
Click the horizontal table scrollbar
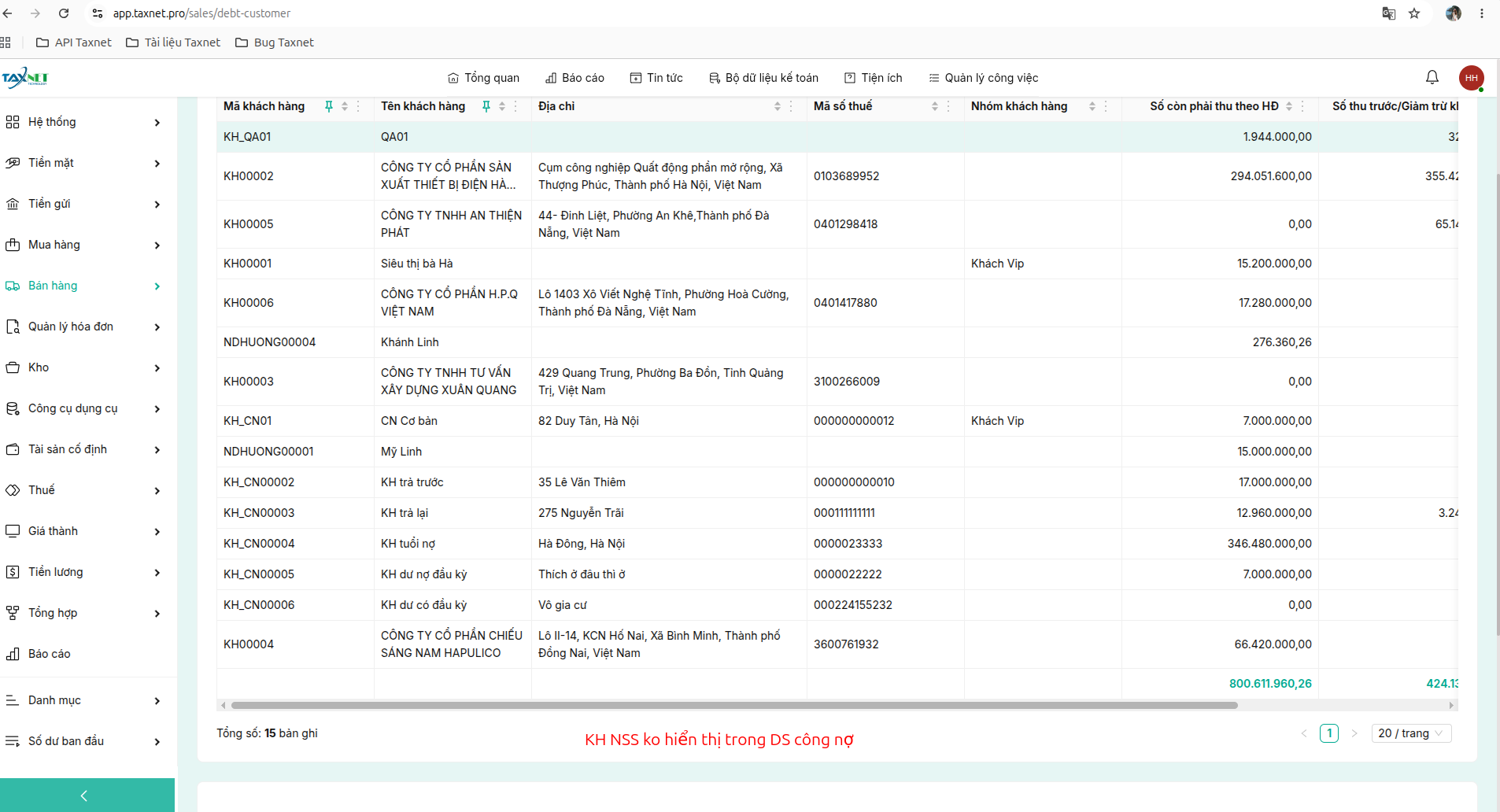click(733, 706)
